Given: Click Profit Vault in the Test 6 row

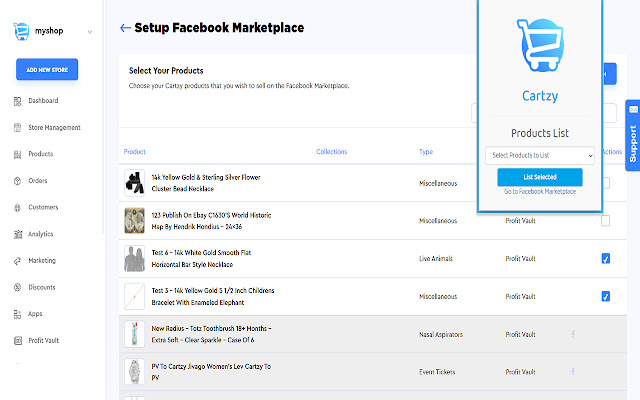Looking at the screenshot, I should (x=520, y=259).
